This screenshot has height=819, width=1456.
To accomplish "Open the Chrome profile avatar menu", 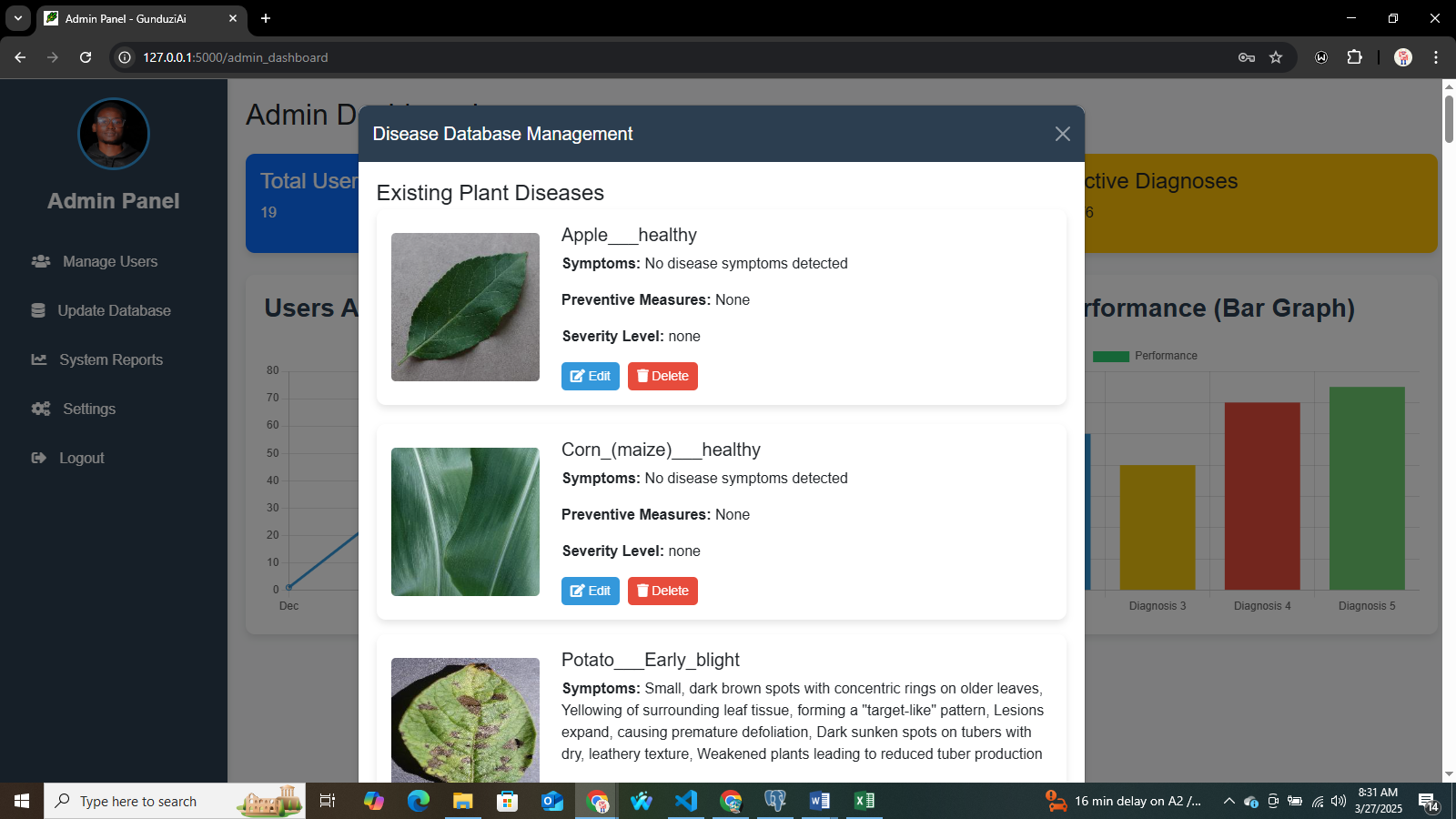I will click(1403, 57).
